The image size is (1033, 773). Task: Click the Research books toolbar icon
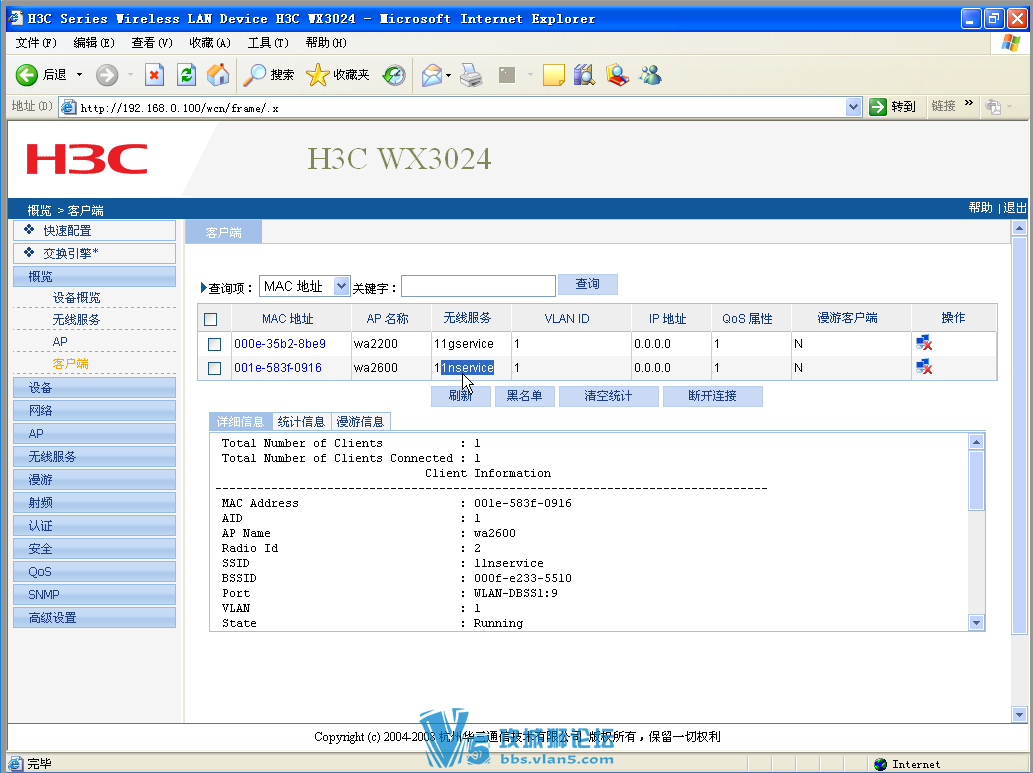point(584,74)
